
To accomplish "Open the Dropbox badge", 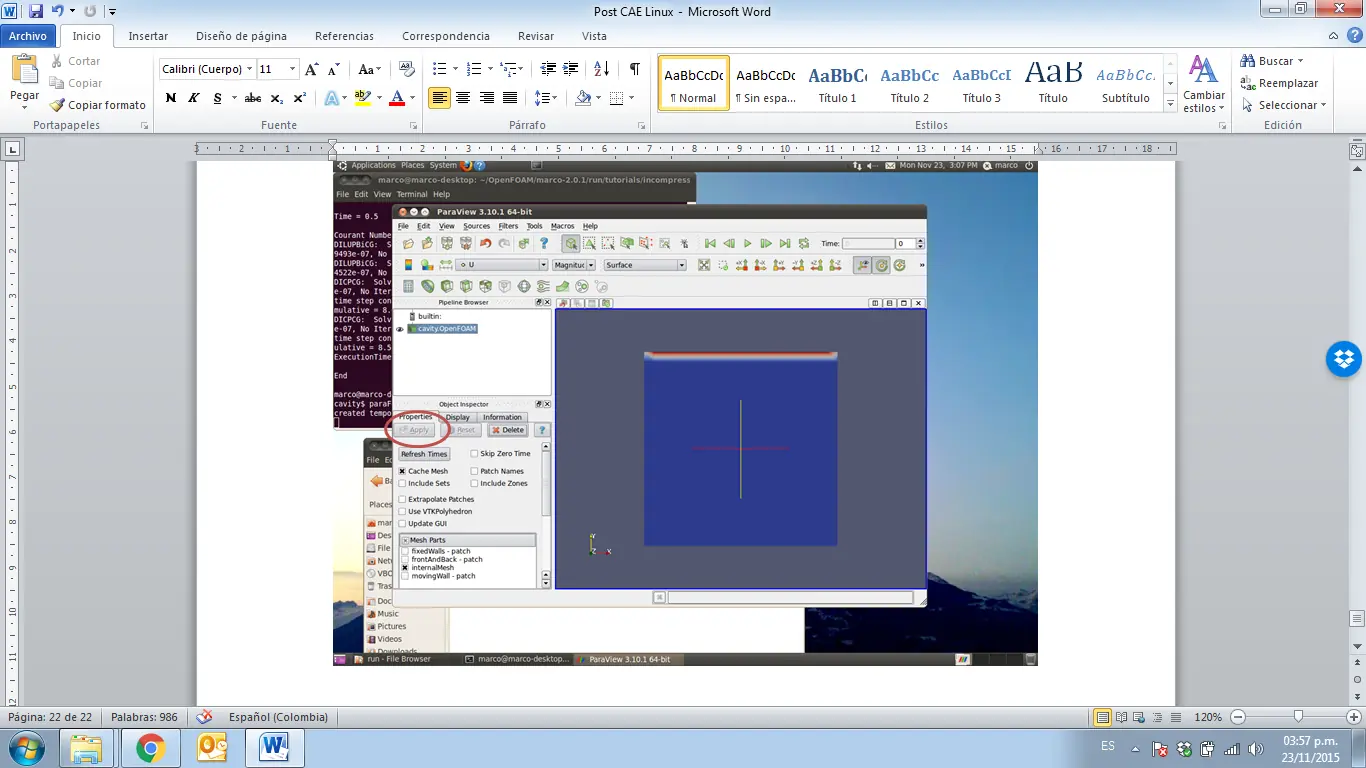I will (x=1343, y=359).
